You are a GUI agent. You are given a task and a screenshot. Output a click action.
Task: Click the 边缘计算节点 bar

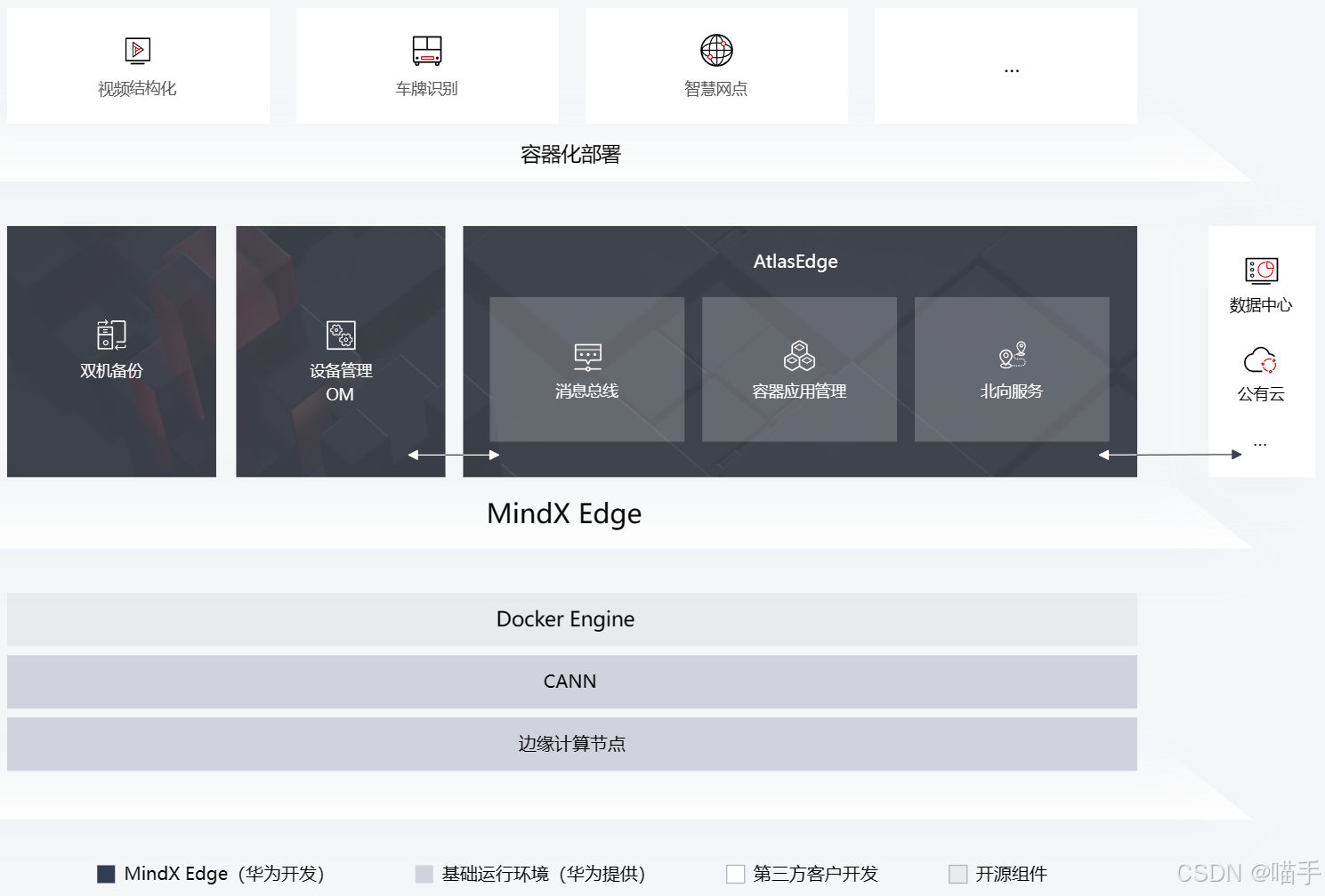[572, 744]
